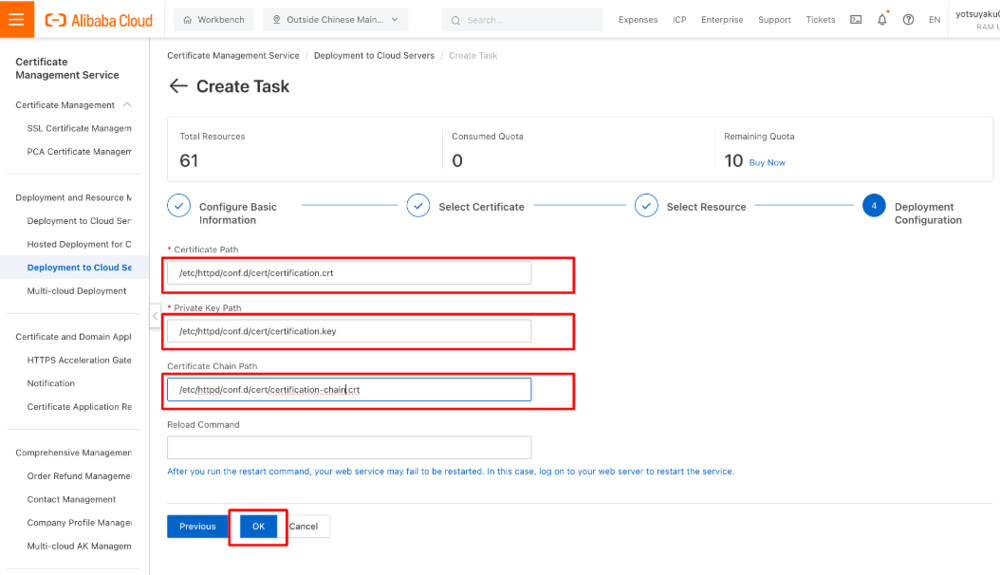Viewport: 1000px width, 575px height.
Task: Open Notification sidebar item
Action: pyautogui.click(x=50, y=383)
